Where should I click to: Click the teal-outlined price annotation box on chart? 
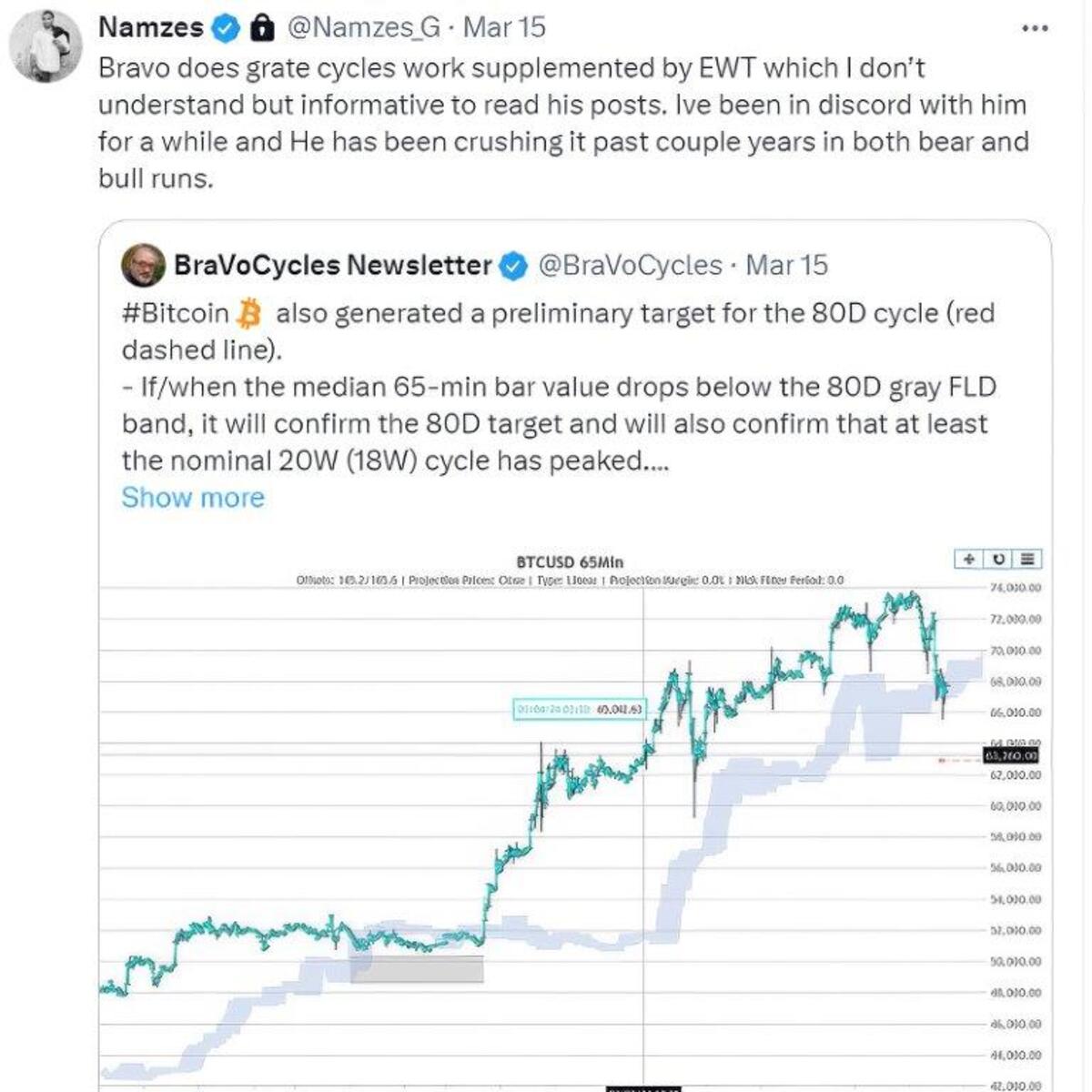[580, 709]
